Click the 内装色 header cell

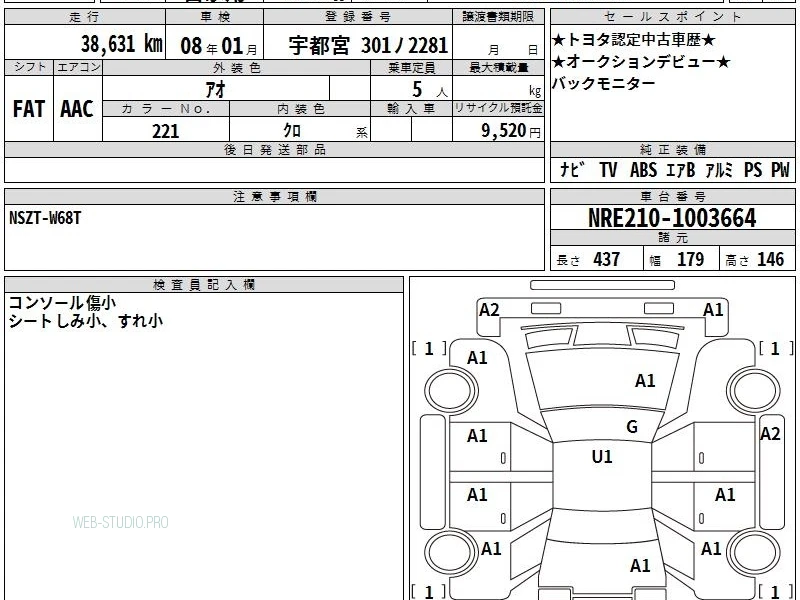pos(300,109)
